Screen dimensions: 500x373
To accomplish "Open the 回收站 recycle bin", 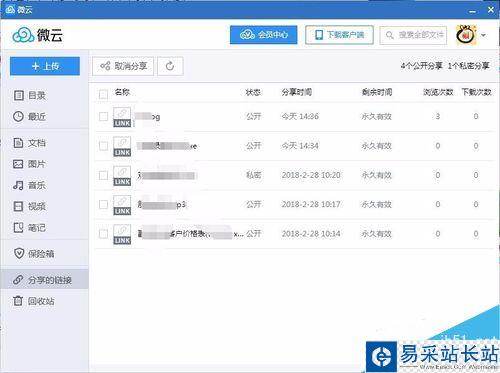I will pos(34,301).
